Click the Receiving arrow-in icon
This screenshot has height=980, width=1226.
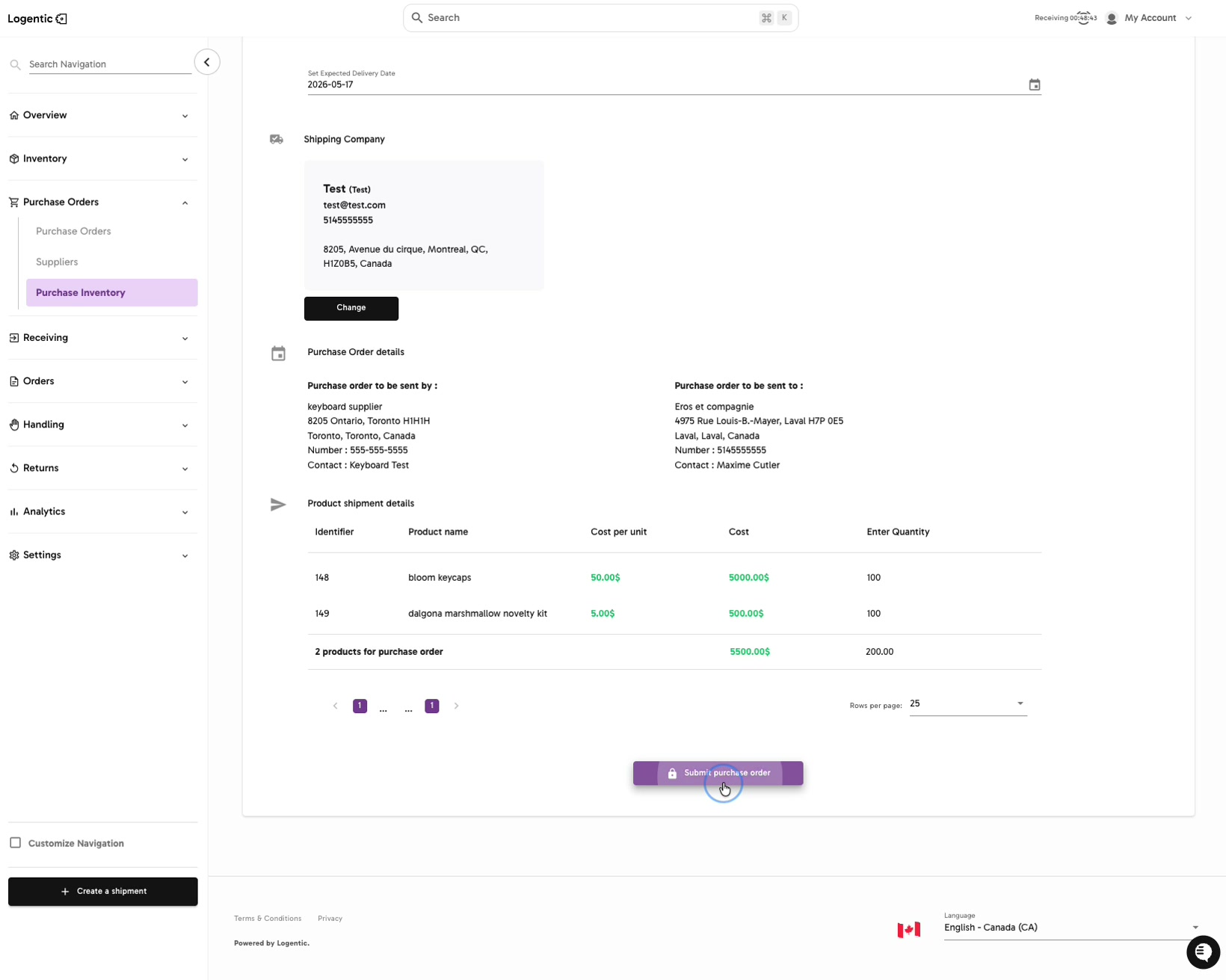14,338
